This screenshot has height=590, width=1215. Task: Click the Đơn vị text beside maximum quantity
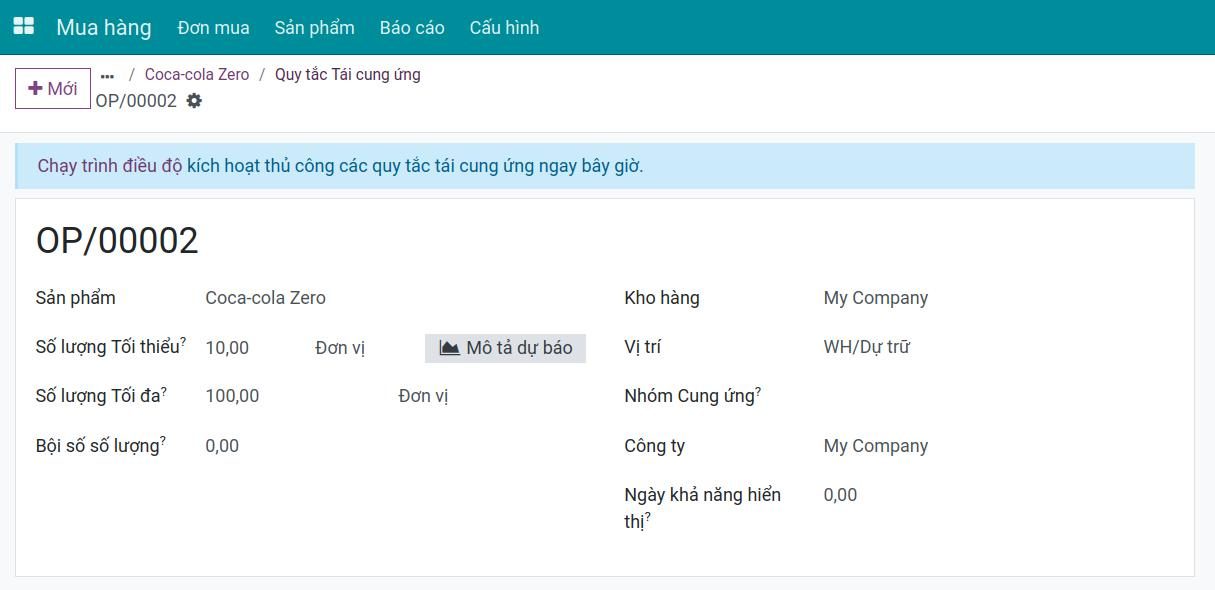pos(423,396)
